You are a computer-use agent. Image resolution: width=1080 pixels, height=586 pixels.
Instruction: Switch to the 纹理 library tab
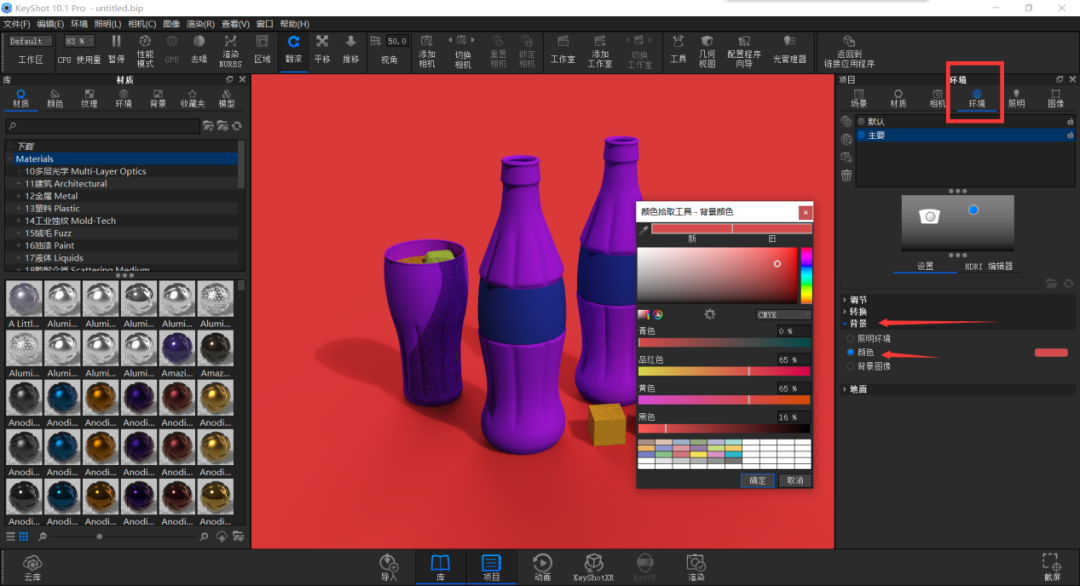(x=90, y=98)
